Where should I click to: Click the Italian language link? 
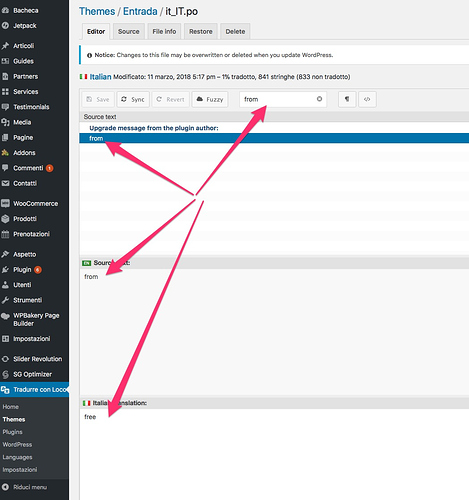click(x=100, y=77)
